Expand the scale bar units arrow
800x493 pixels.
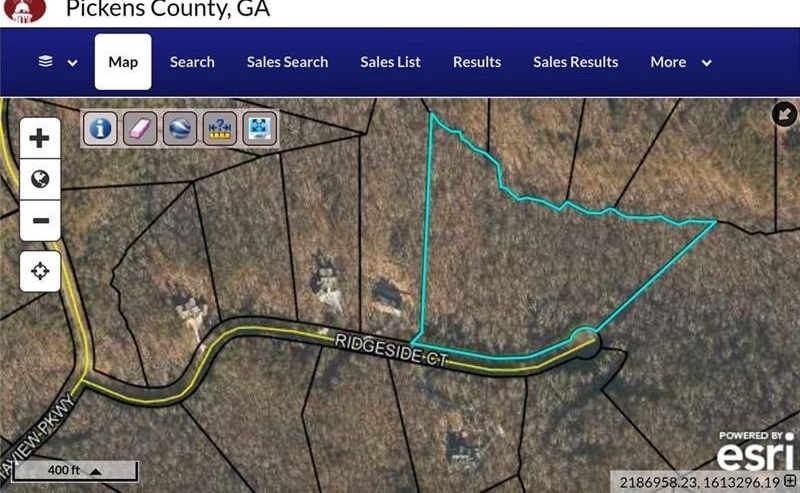[x=95, y=471]
